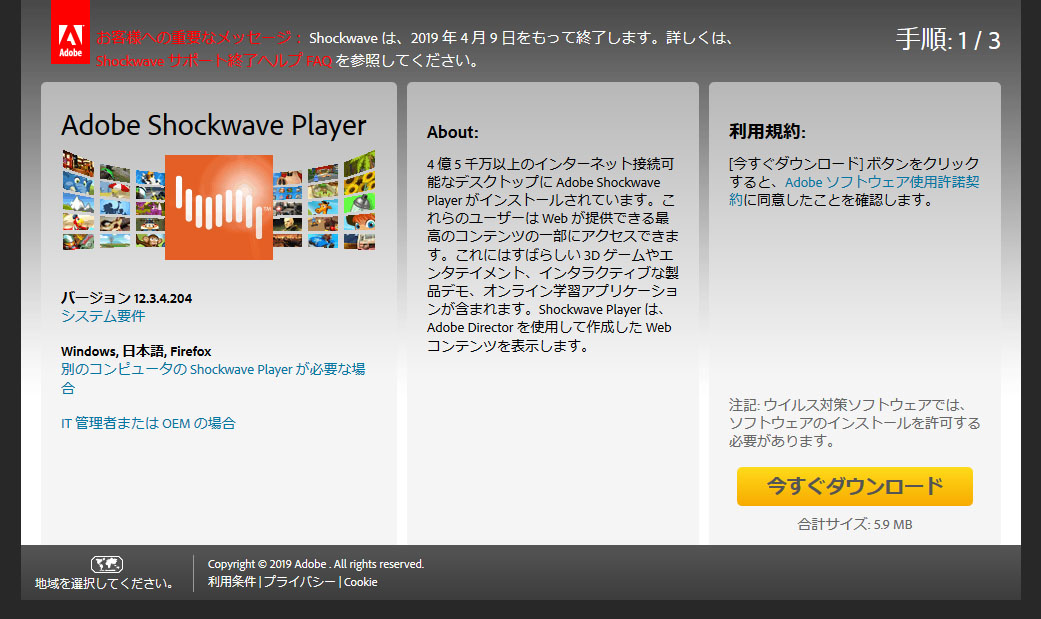Open the Adobe ソフトウェア使用許諾契約 link
This screenshot has width=1041, height=619.
click(x=855, y=191)
